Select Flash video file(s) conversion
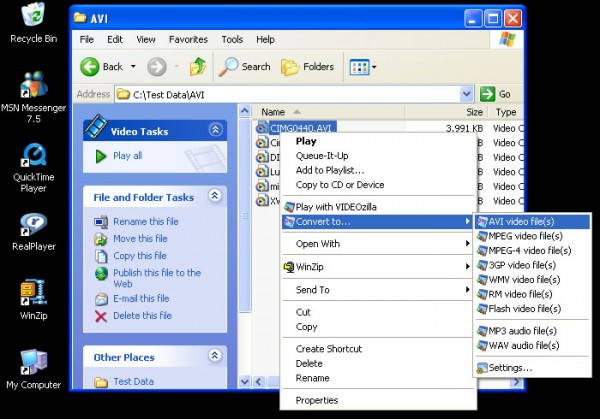The image size is (600, 419). coord(532,308)
